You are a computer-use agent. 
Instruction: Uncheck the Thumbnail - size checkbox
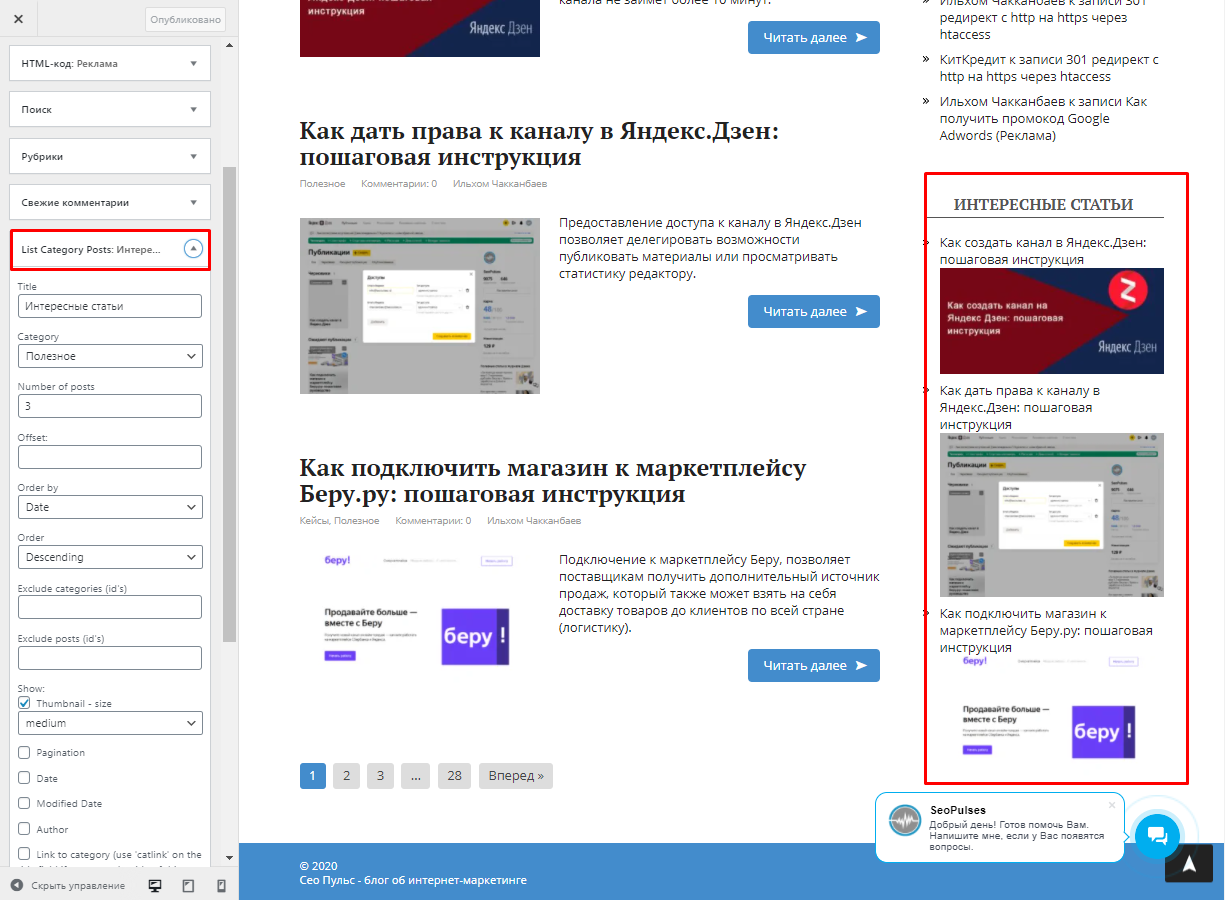24,703
